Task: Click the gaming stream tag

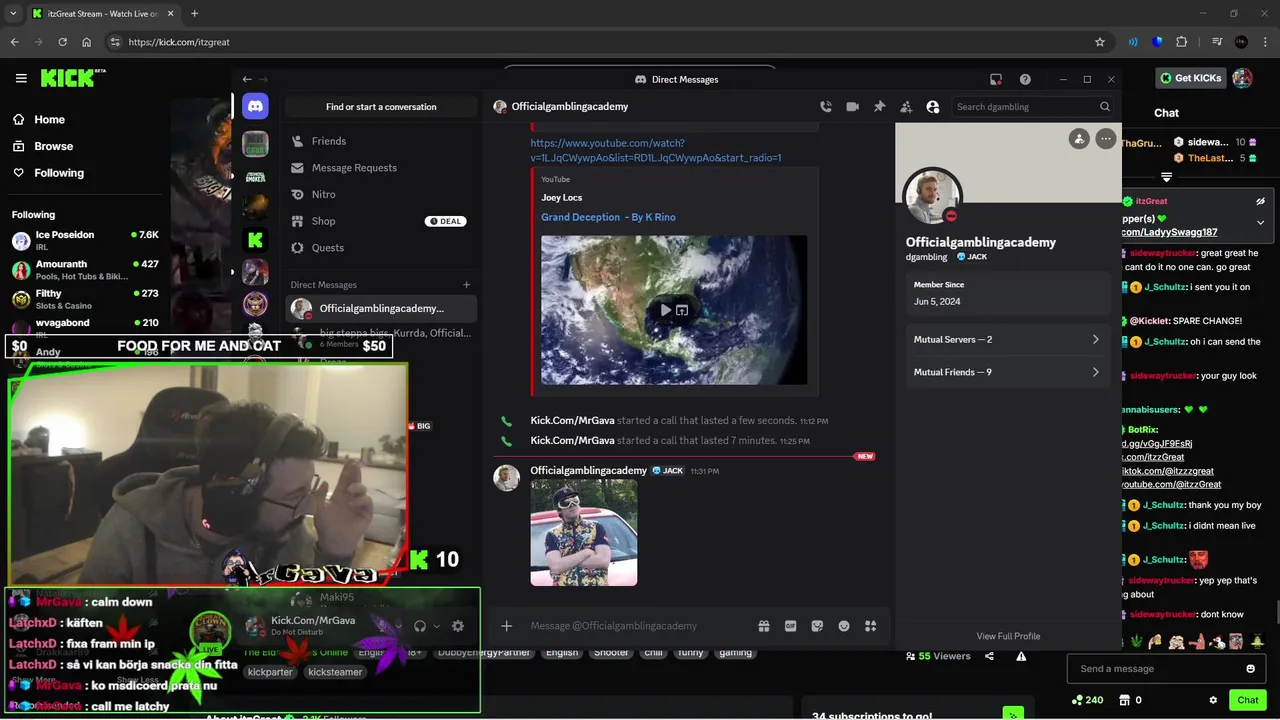Action: click(735, 652)
